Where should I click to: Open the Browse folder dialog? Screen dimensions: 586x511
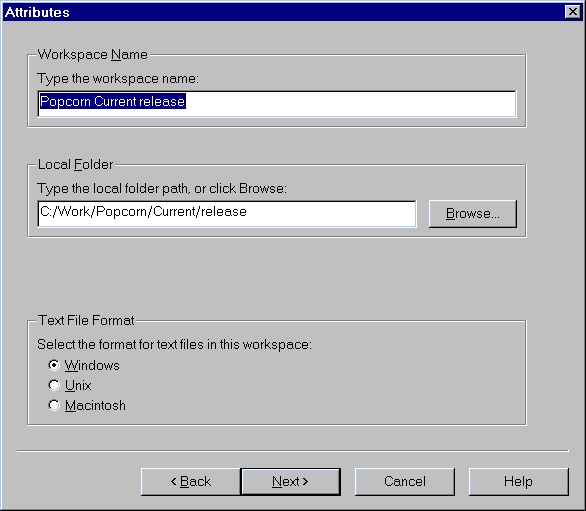click(473, 213)
